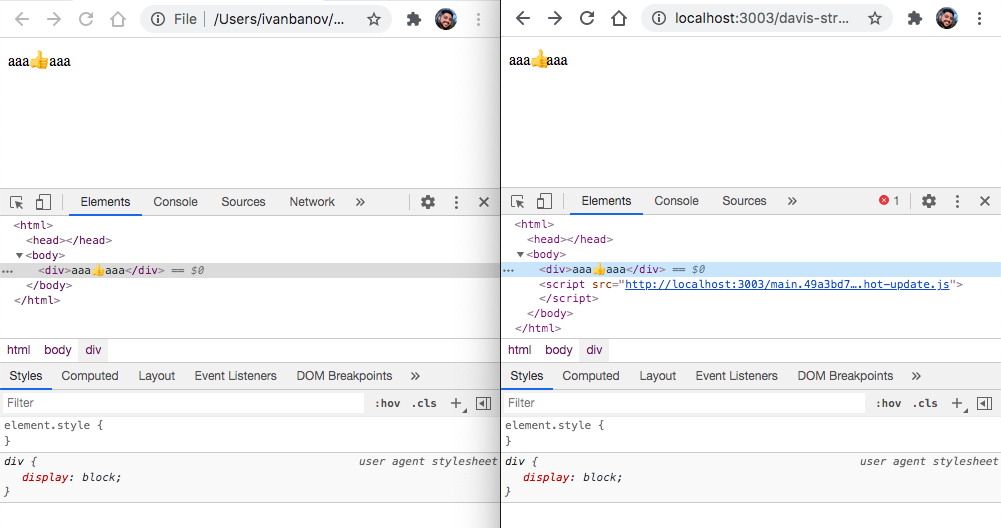Open the Console tab in the right DevTools
Image resolution: width=1001 pixels, height=528 pixels.
[676, 200]
